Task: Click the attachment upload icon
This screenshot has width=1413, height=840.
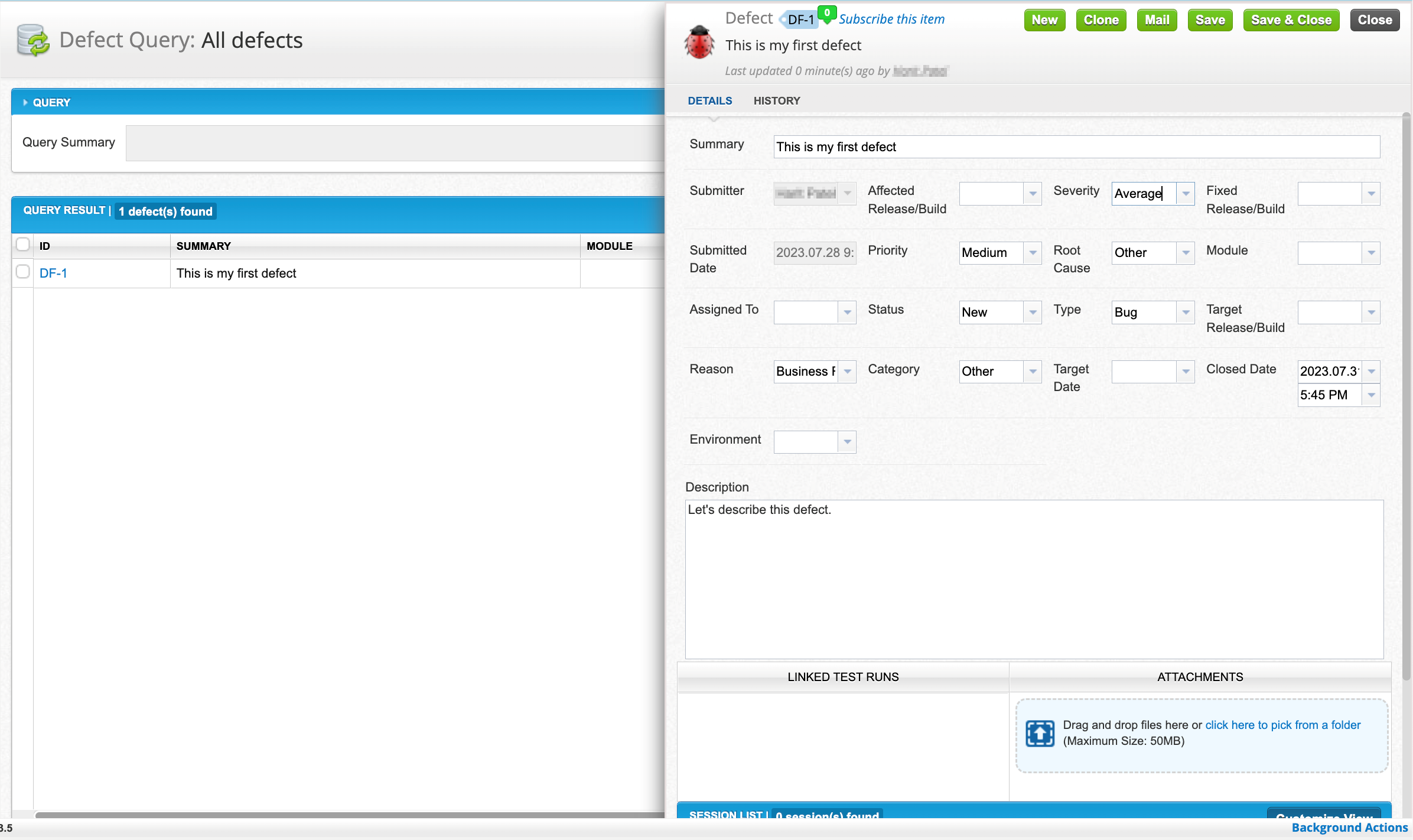Action: 1040,733
